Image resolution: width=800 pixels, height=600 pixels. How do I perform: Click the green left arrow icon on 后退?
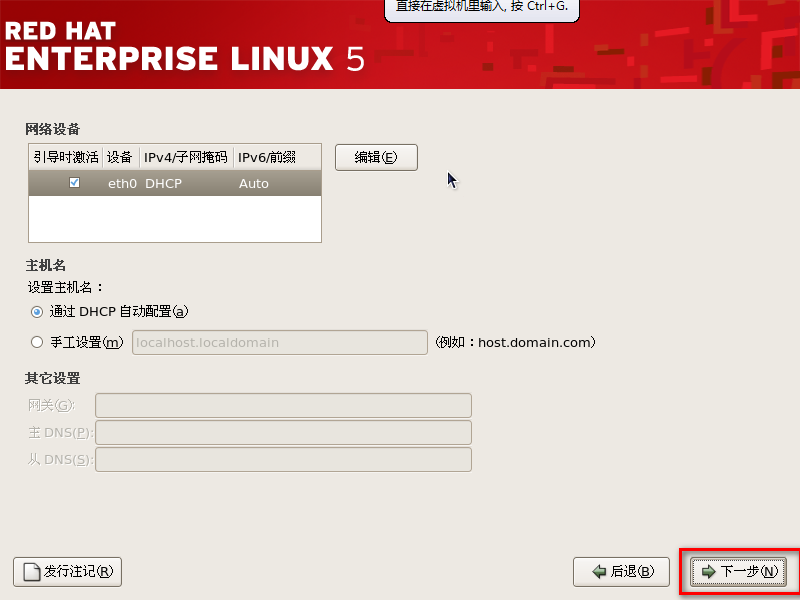(599, 572)
